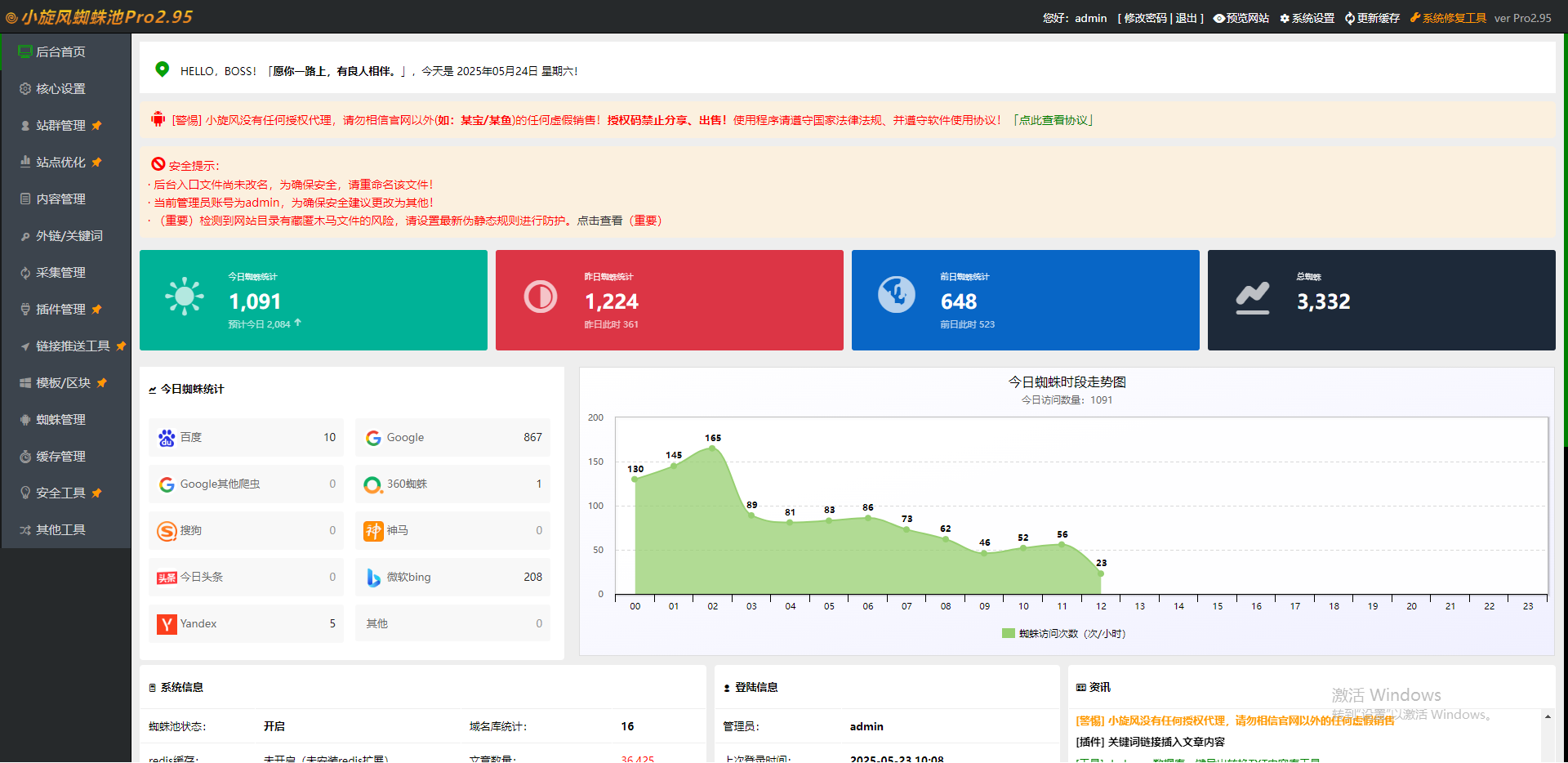Click the 资讯 panel scrollbar up arrow

pyautogui.click(x=1548, y=716)
